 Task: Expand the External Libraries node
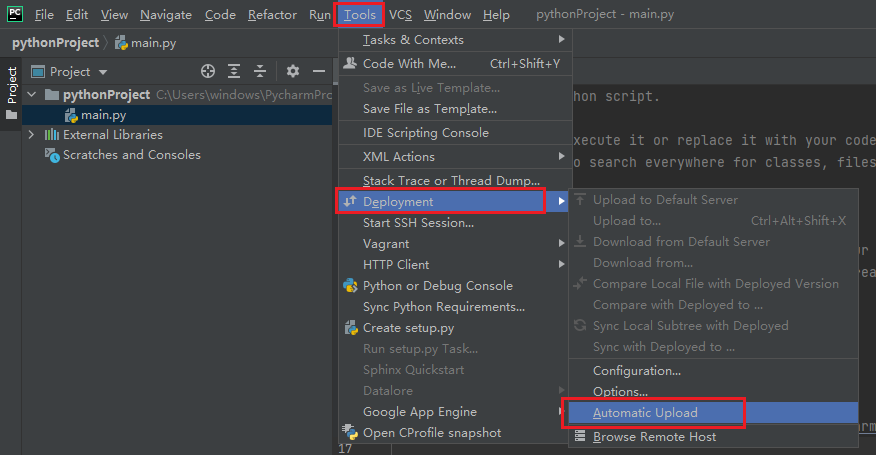[x=31, y=135]
